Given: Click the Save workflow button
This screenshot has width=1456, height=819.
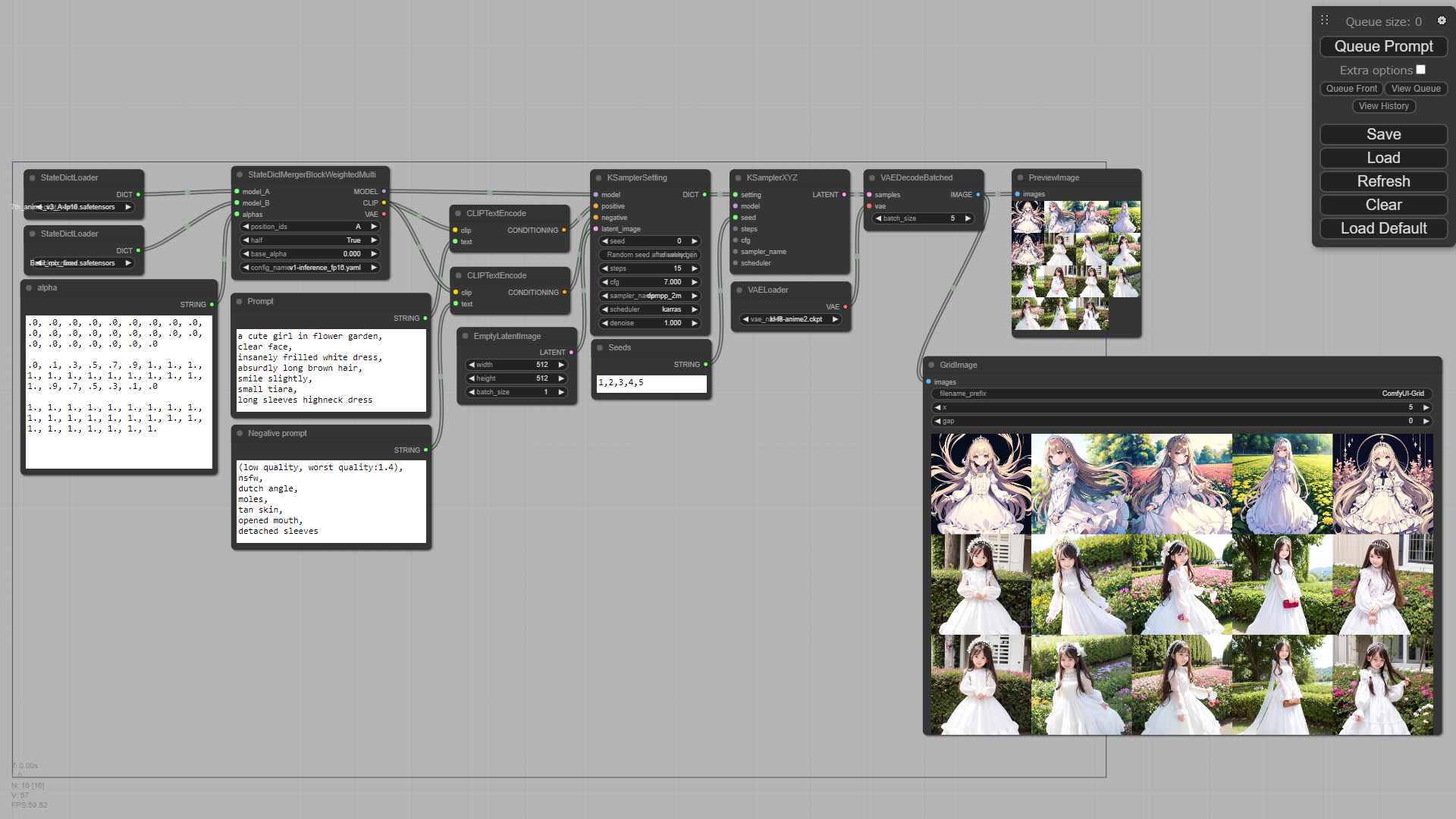Looking at the screenshot, I should [x=1384, y=134].
